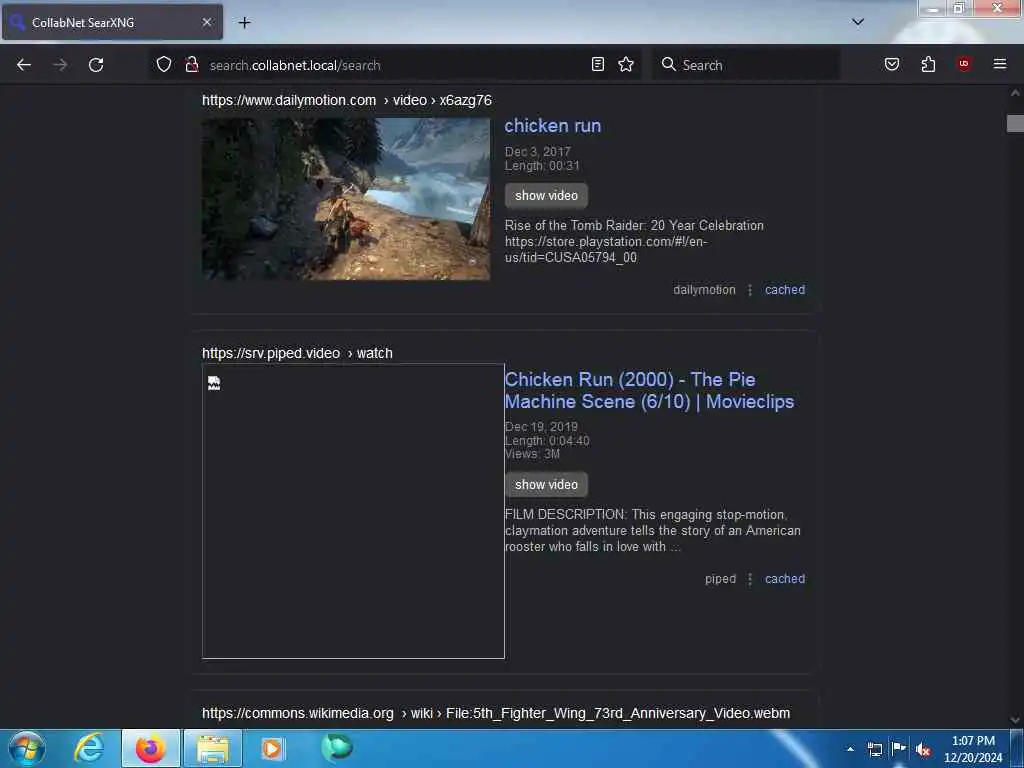Open the tracking protection shield icon
This screenshot has height=768, width=1024.
(164, 64)
